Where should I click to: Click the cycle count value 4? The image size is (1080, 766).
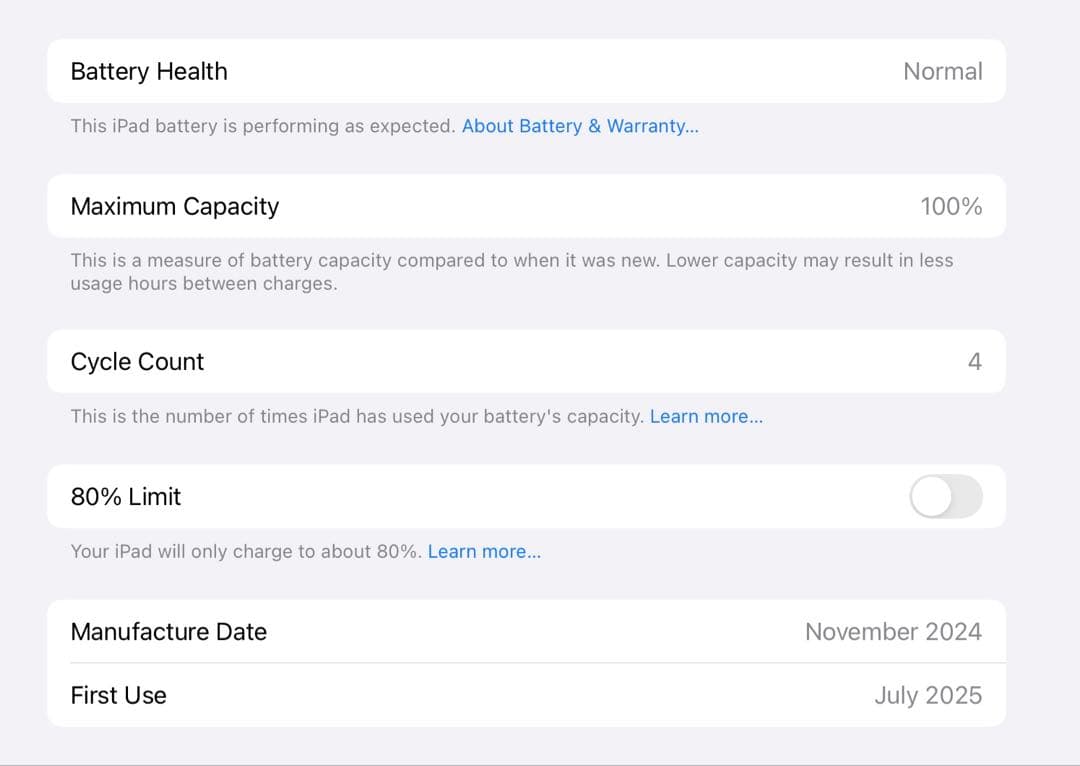975,361
